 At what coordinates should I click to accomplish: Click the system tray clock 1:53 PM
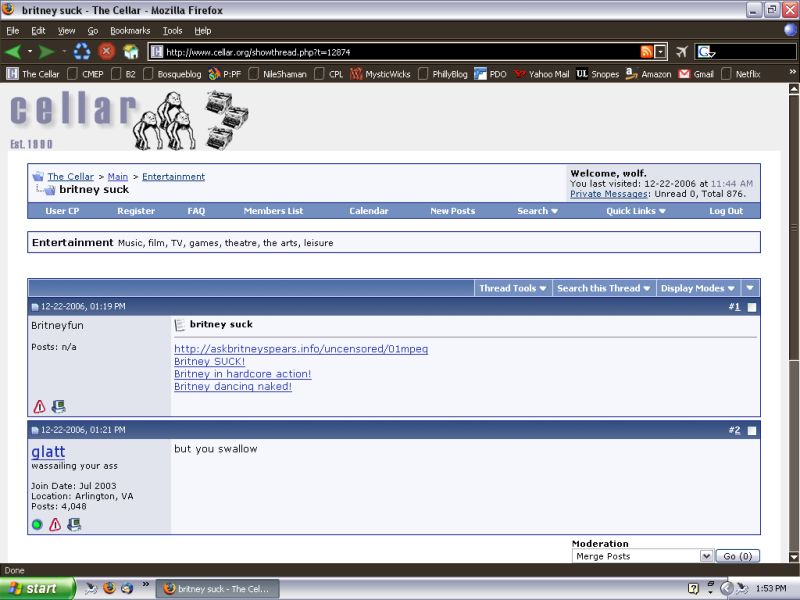(771, 589)
